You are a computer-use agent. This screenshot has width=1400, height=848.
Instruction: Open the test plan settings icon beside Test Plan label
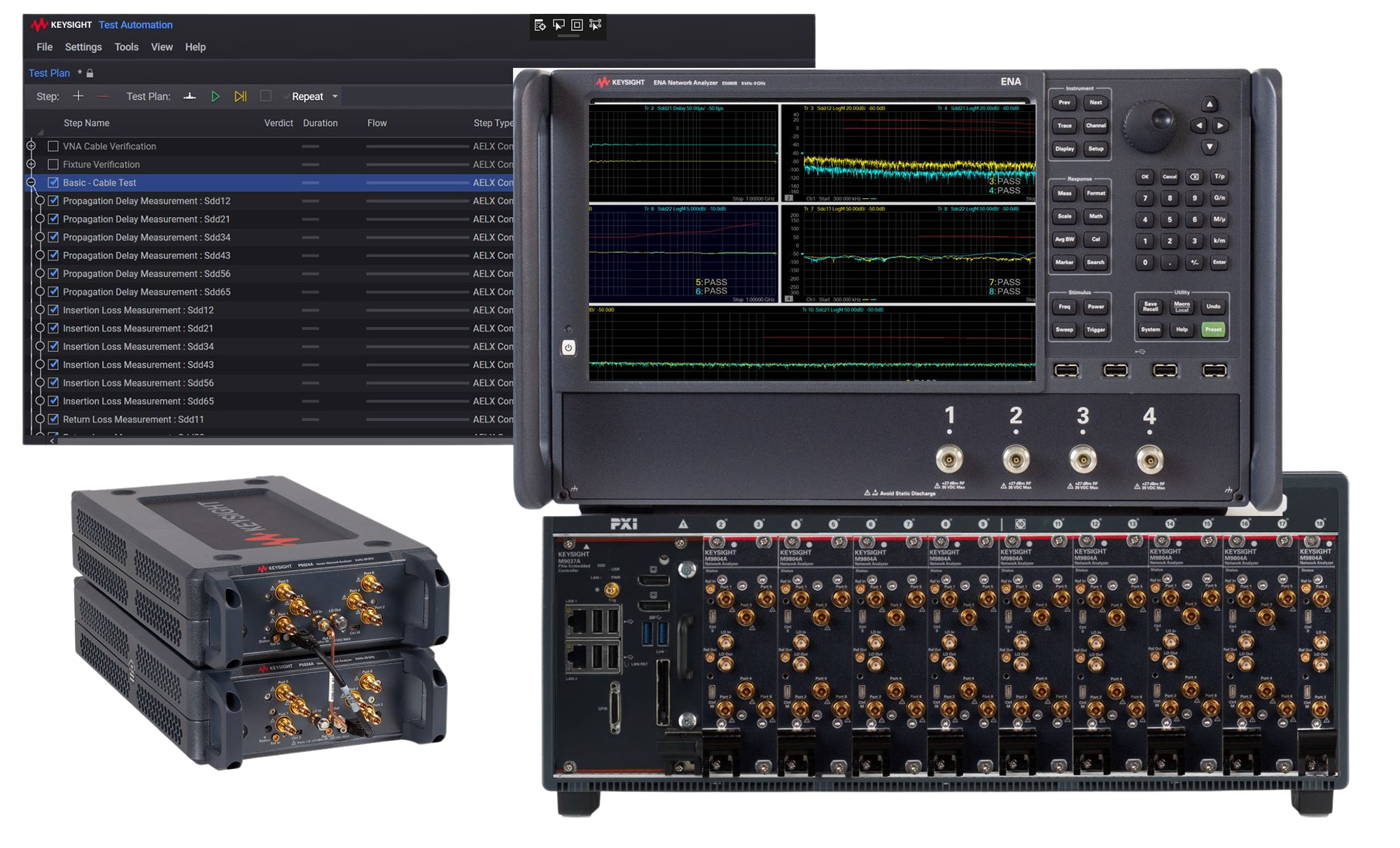coord(189,96)
